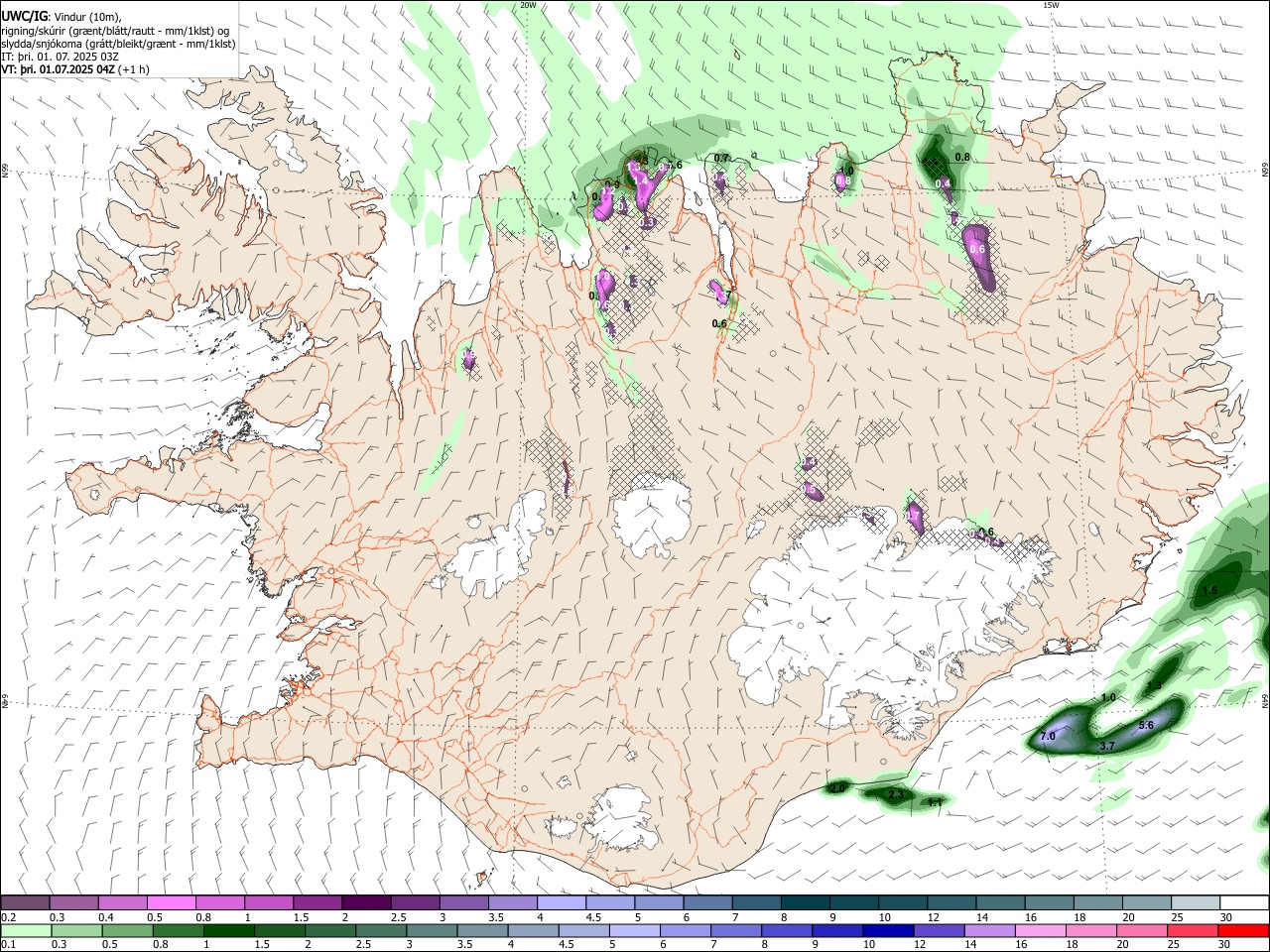Click the '0.2' label under the snow scale
Screen dimensions: 1270x952
click(x=8, y=916)
